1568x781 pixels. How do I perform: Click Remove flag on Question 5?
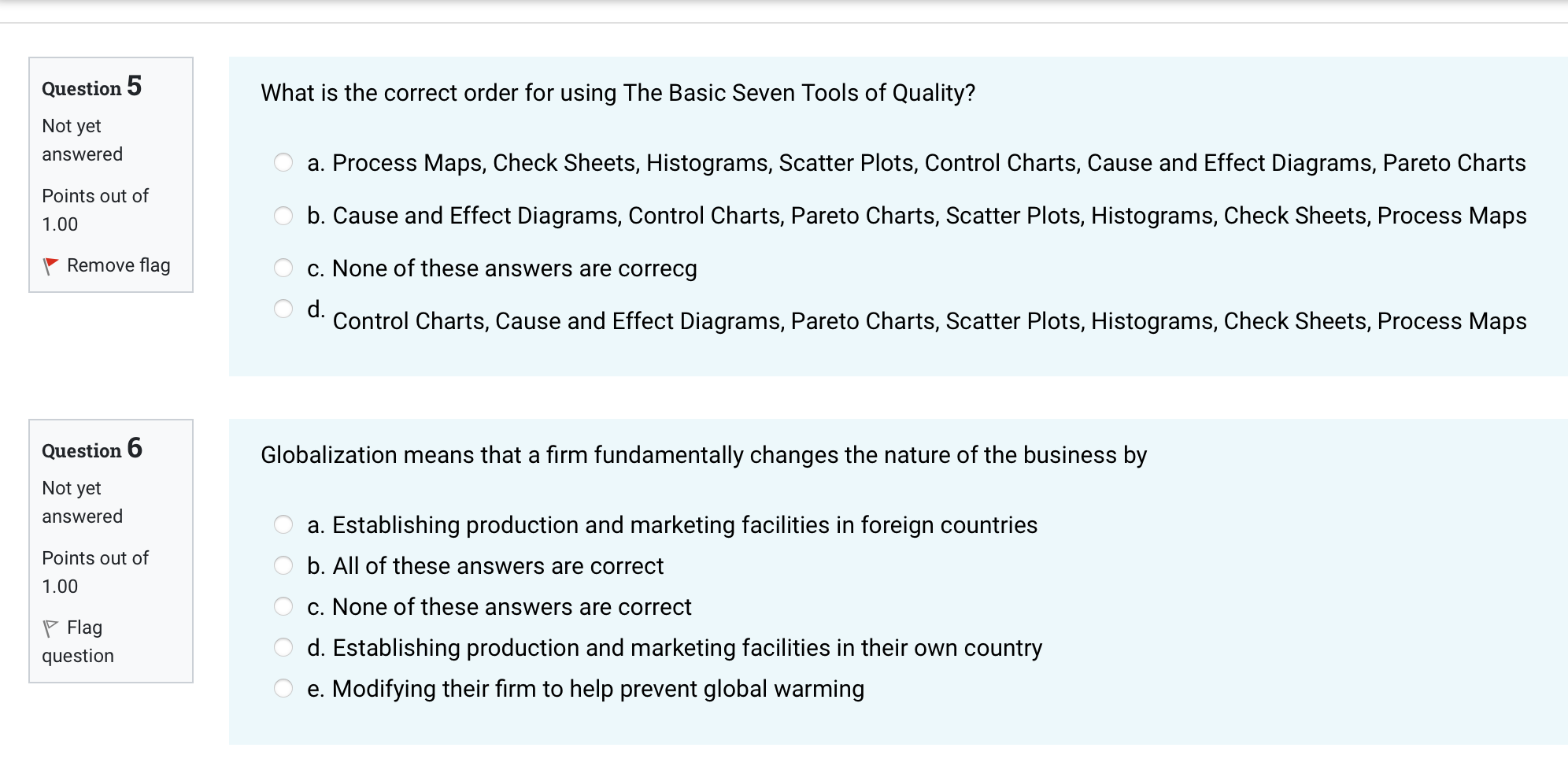[118, 265]
